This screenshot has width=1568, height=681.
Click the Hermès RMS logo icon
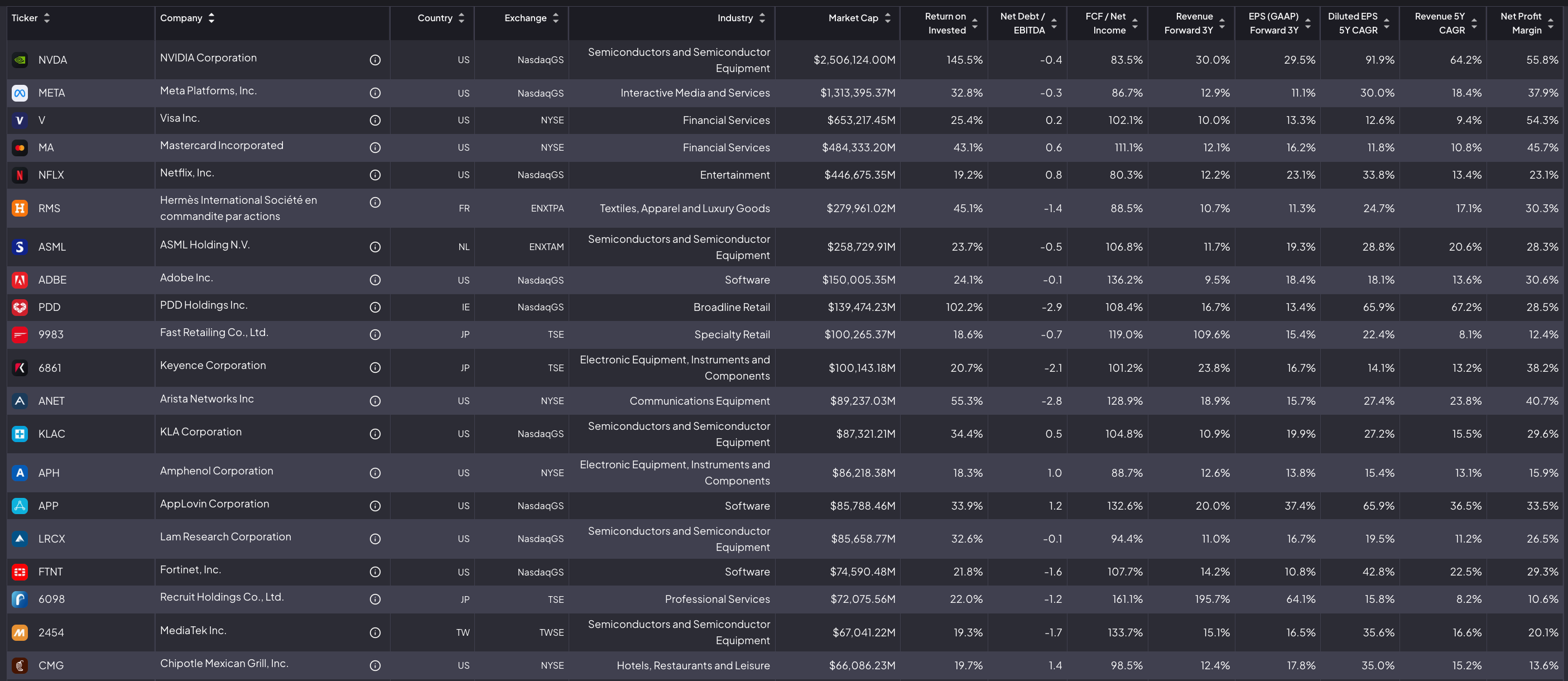[x=20, y=208]
